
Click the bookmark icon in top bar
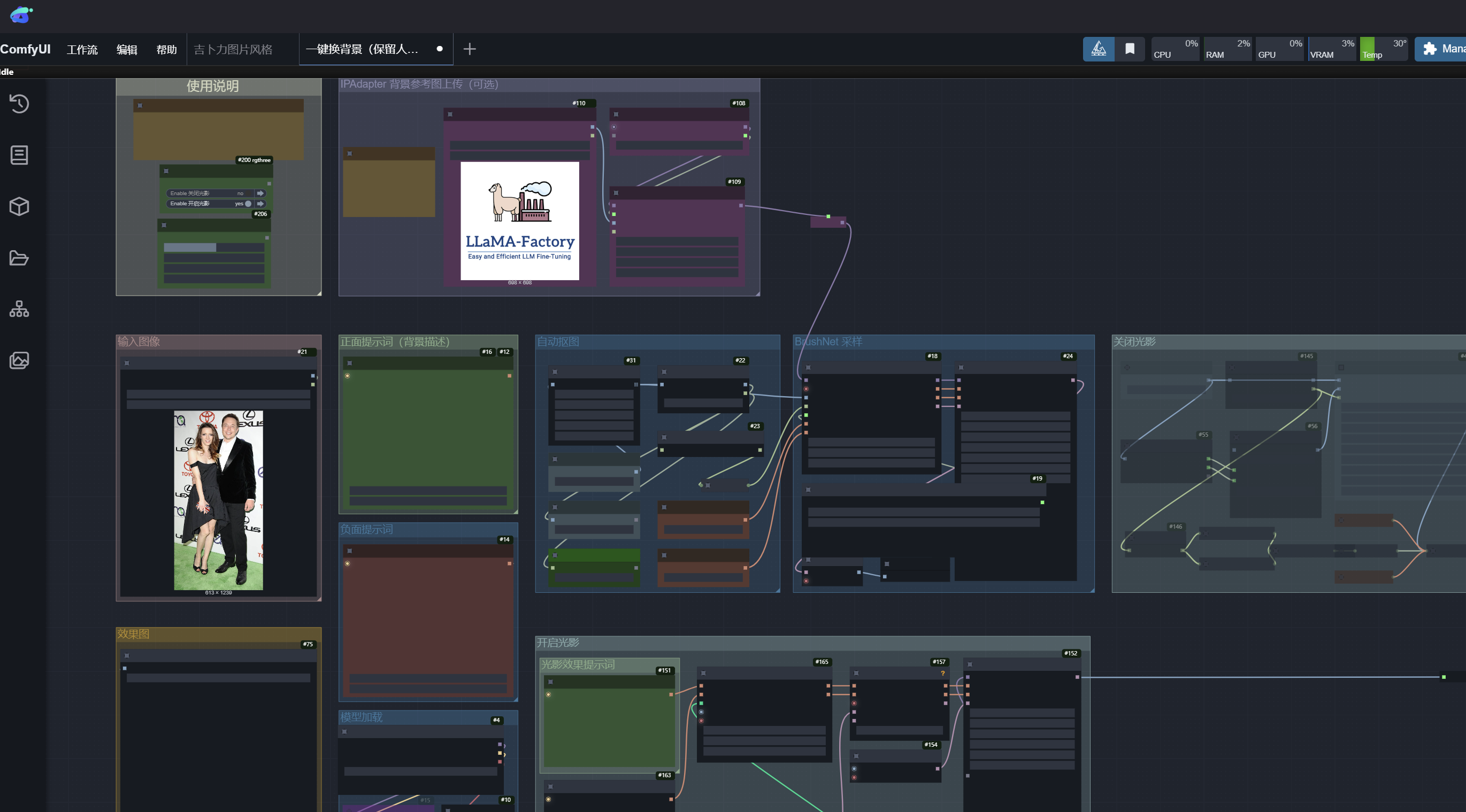[x=1130, y=49]
